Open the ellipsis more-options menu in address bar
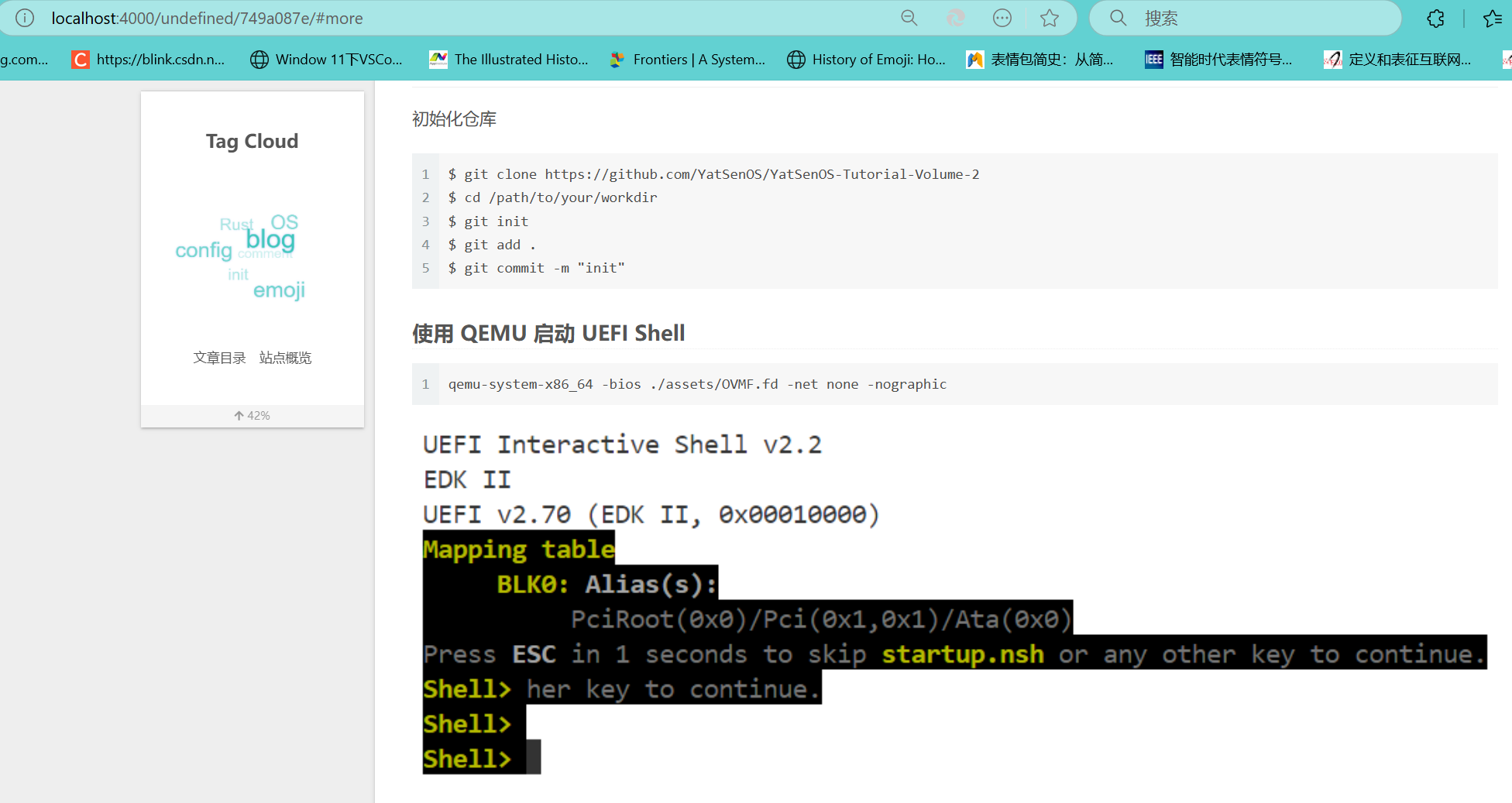 click(1002, 18)
